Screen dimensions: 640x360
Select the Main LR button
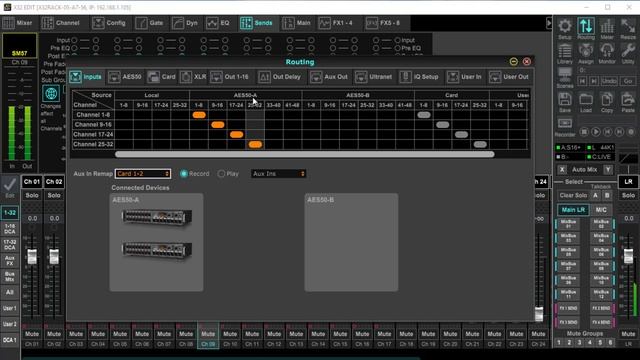[573, 210]
